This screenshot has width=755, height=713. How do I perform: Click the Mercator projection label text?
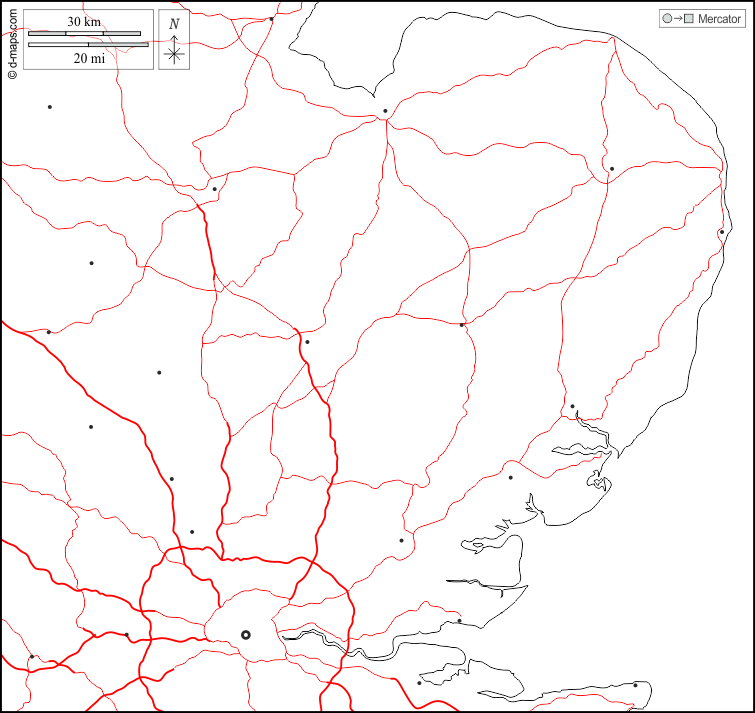coord(719,19)
